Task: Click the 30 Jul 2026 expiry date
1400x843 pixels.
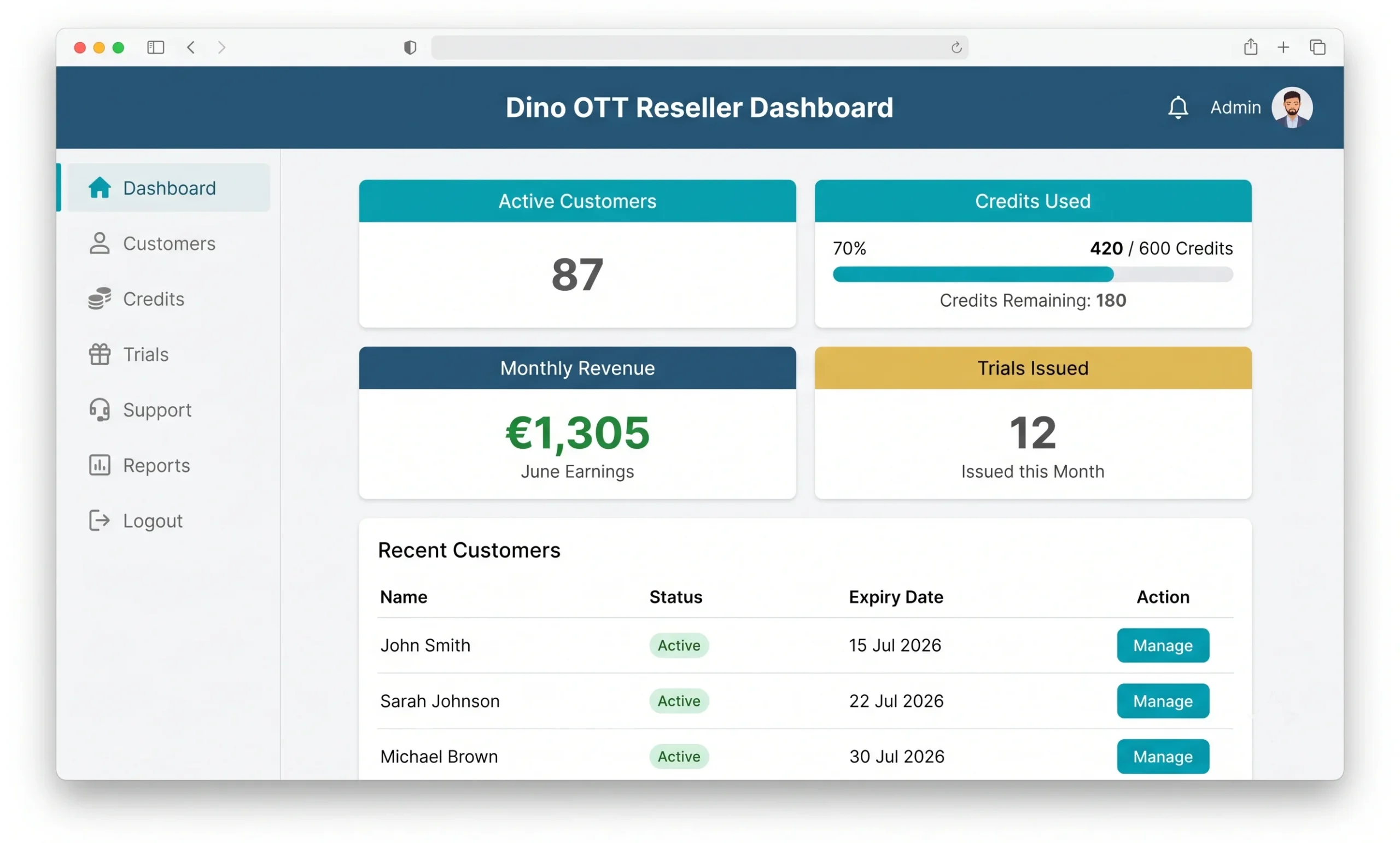Action: coord(896,757)
